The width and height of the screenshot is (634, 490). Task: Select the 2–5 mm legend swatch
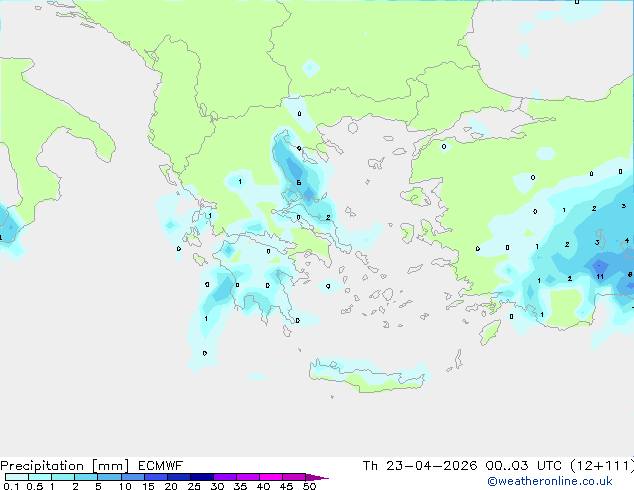click(x=86, y=477)
